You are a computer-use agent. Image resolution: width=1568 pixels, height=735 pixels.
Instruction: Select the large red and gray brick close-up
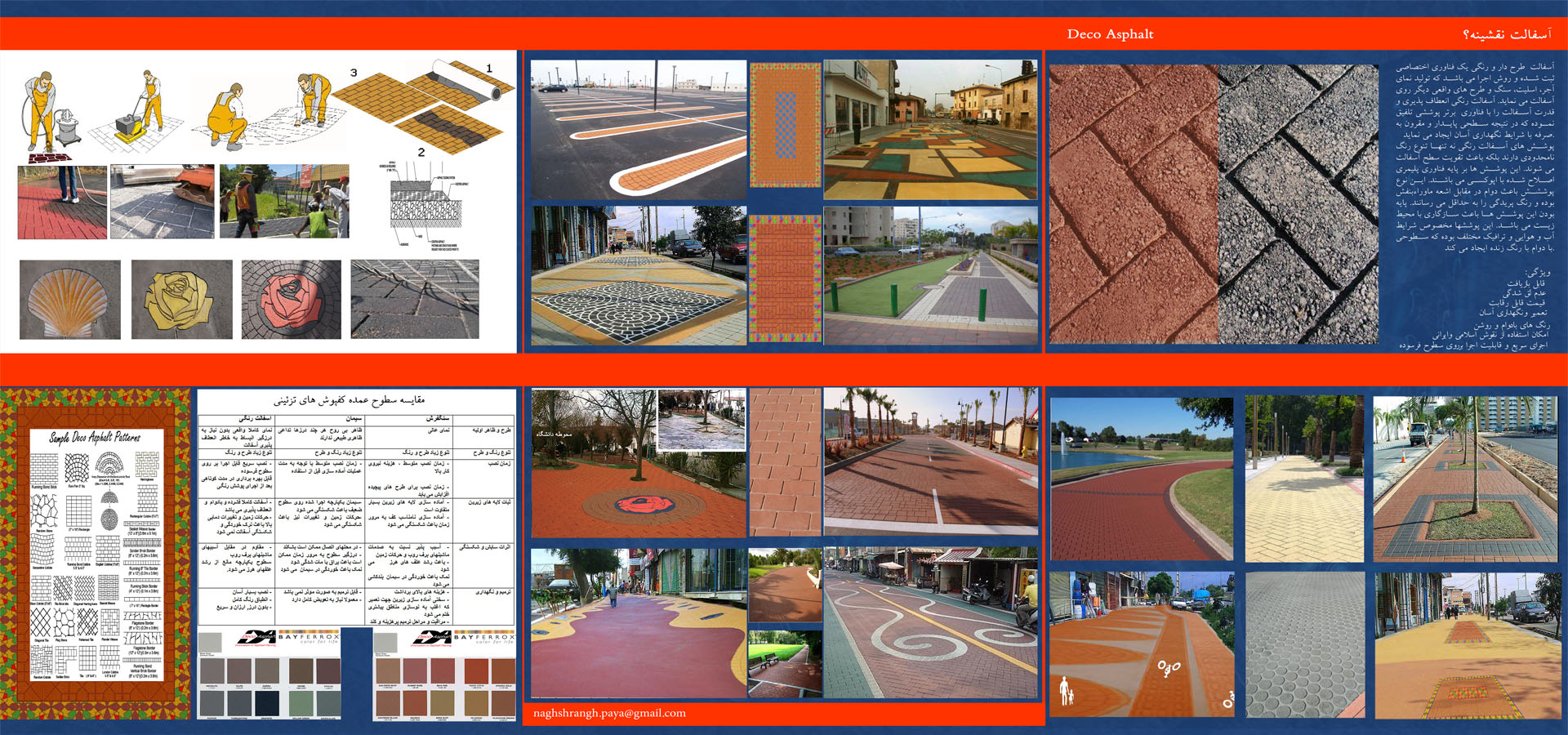coord(1213,204)
